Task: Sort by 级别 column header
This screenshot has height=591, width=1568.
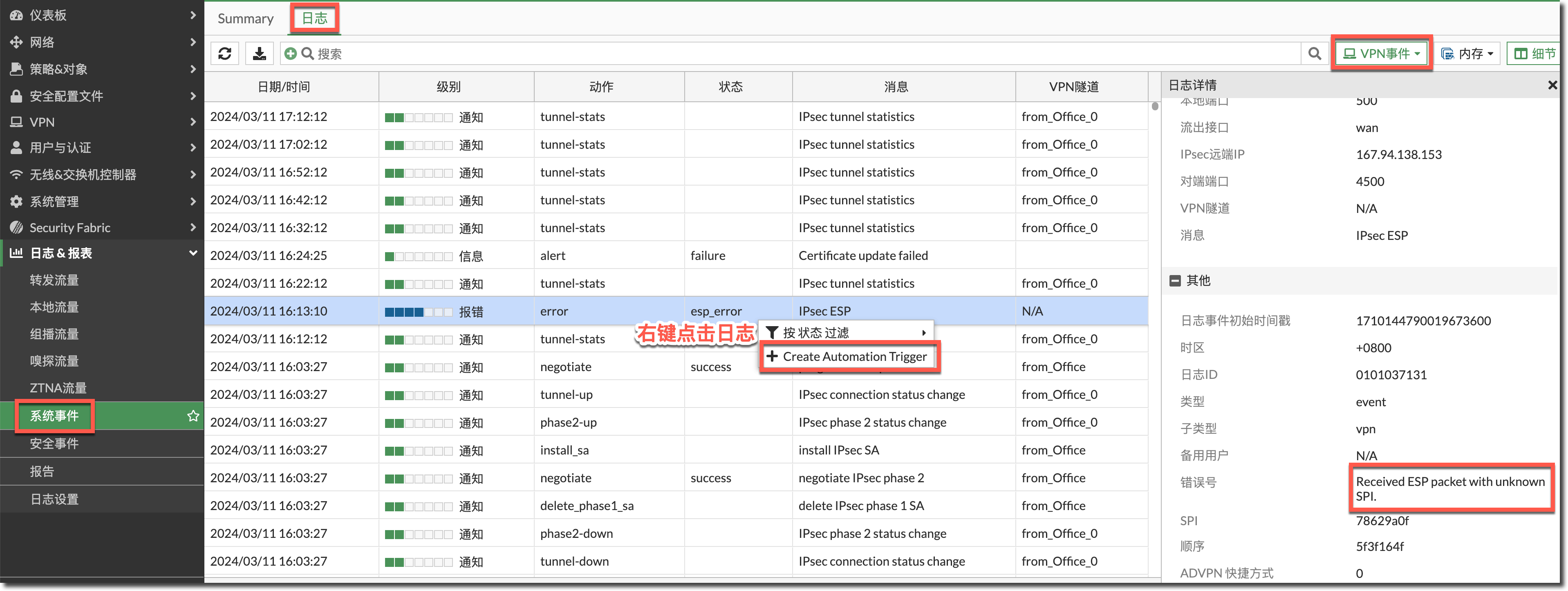Action: pyautogui.click(x=457, y=87)
